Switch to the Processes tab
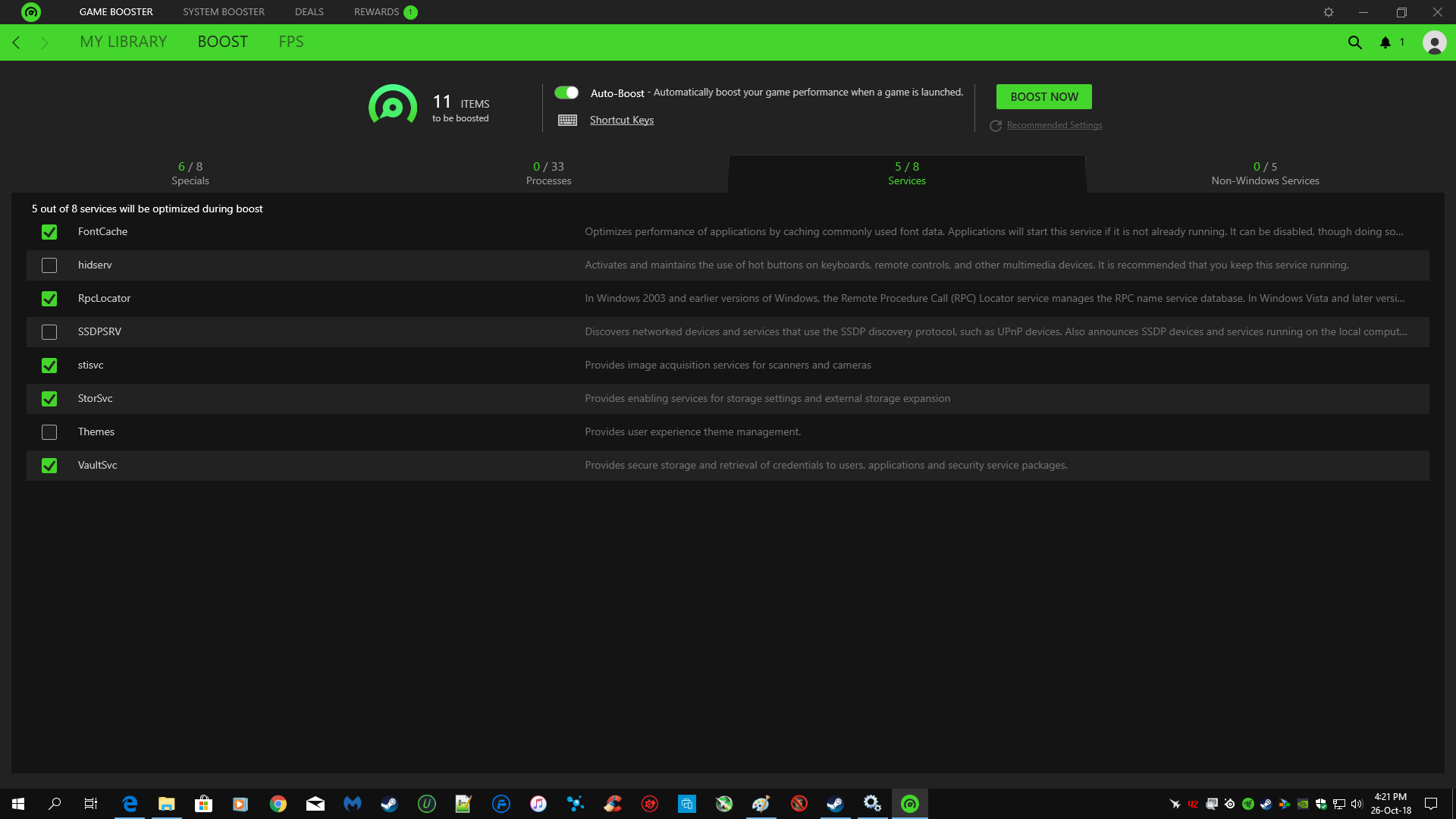 click(548, 174)
